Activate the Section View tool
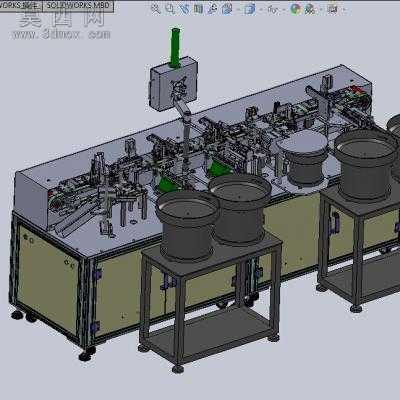 [x=198, y=9]
